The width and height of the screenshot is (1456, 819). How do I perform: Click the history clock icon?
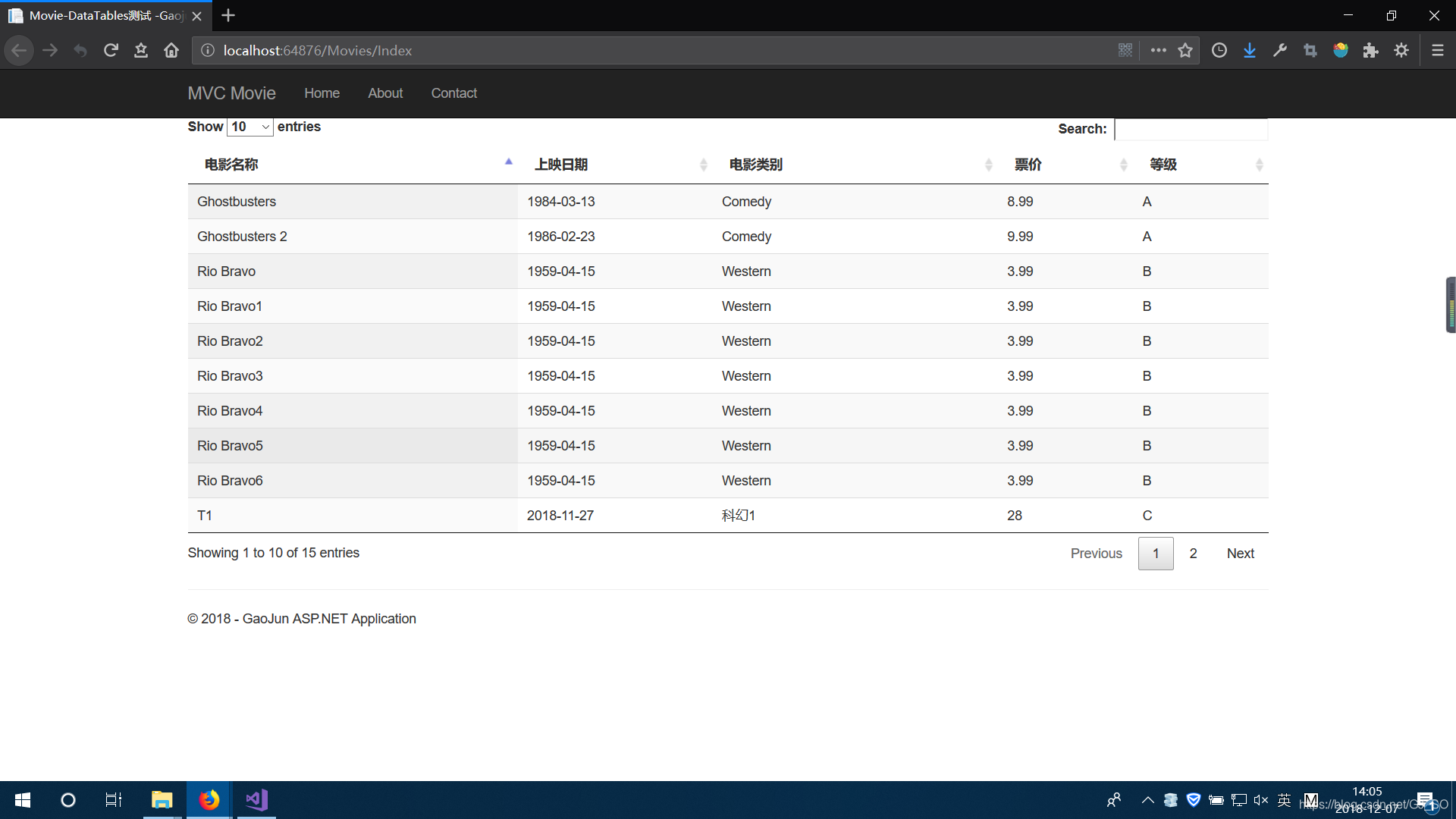coord(1219,50)
